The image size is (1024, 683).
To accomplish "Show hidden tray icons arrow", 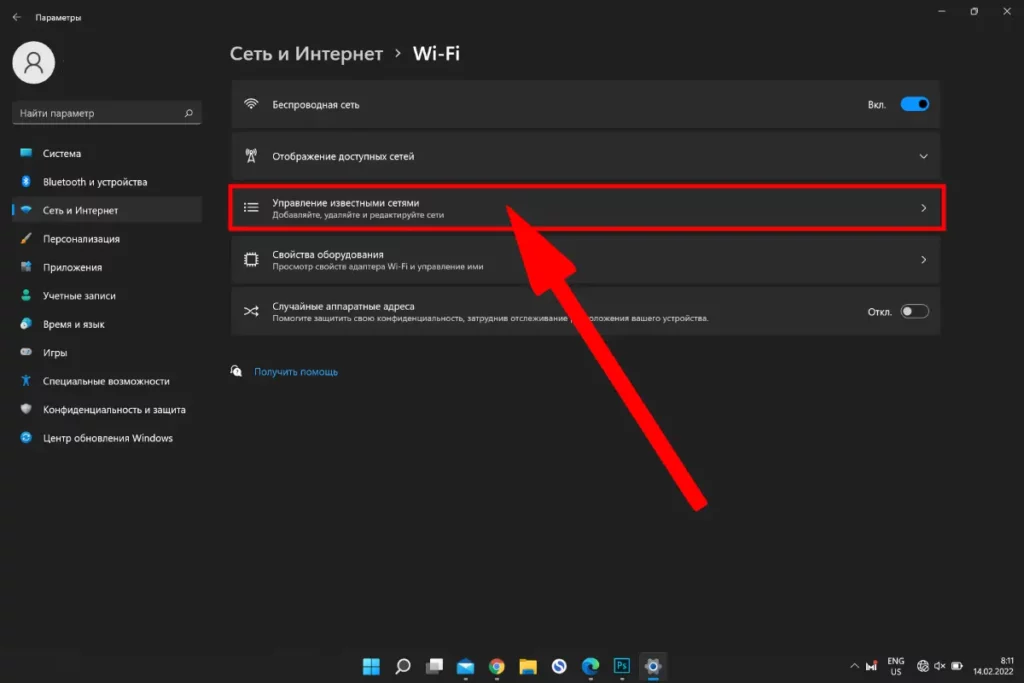I will point(854,666).
